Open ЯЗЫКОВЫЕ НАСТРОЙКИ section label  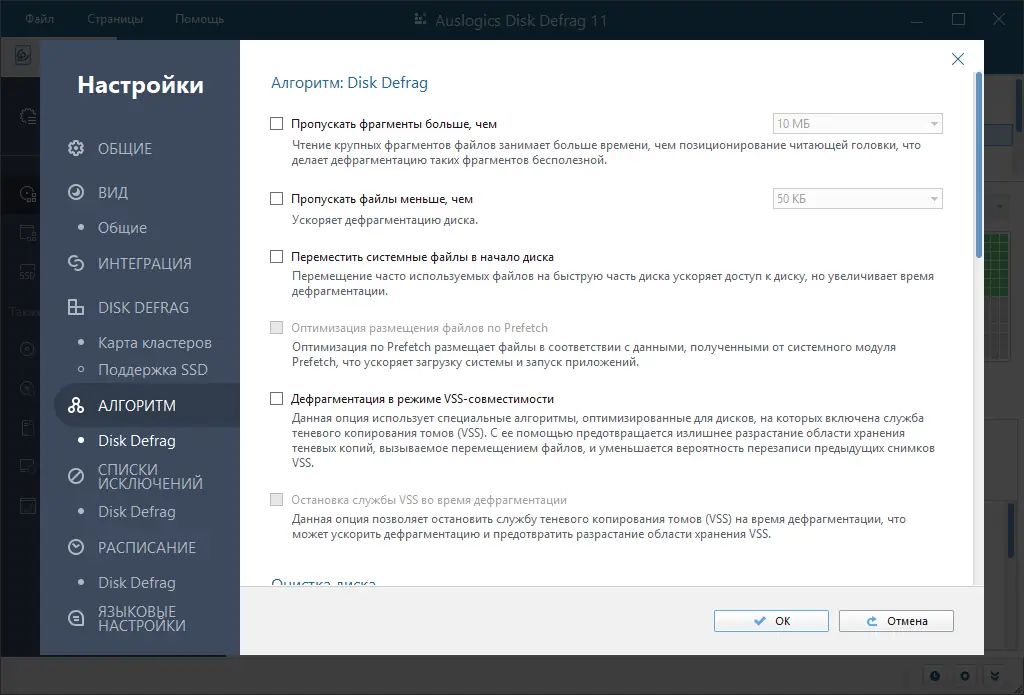coord(142,619)
